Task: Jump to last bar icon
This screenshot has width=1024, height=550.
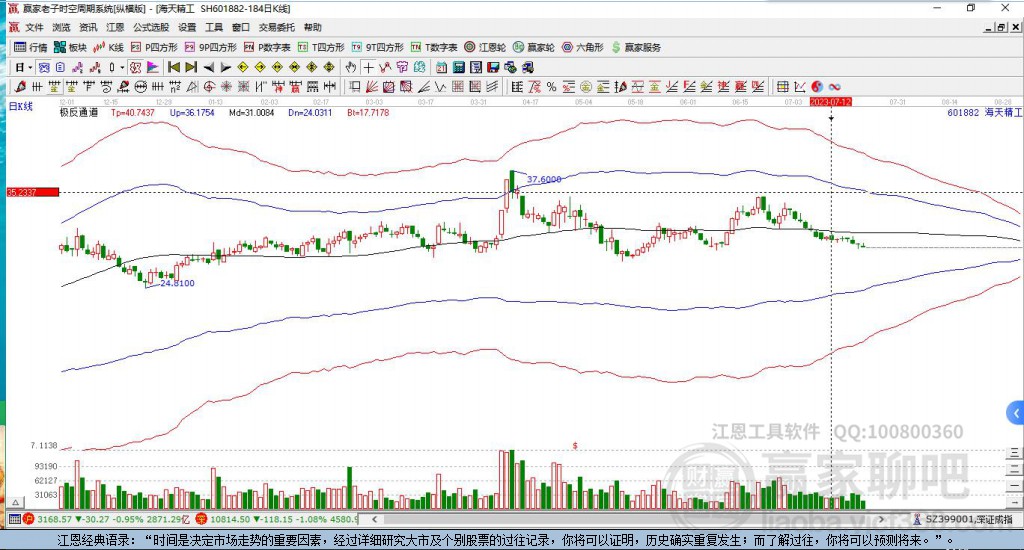Action: point(191,67)
